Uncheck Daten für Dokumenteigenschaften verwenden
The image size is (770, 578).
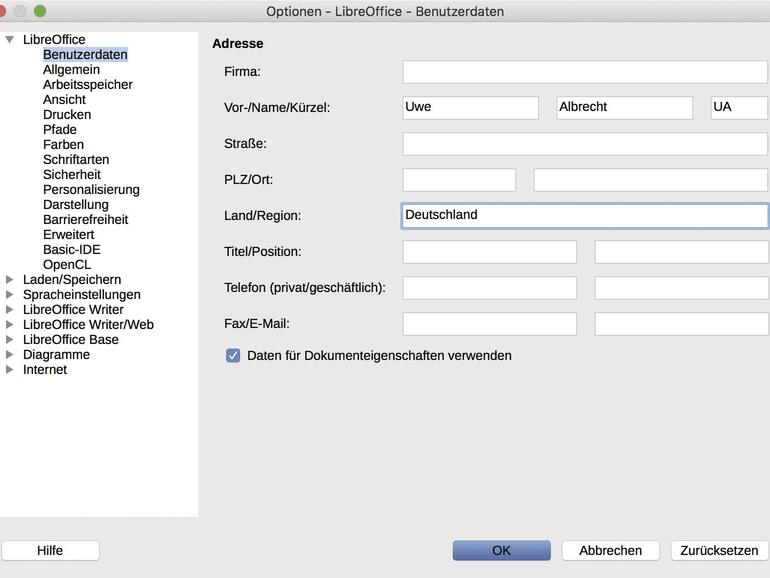coord(233,355)
